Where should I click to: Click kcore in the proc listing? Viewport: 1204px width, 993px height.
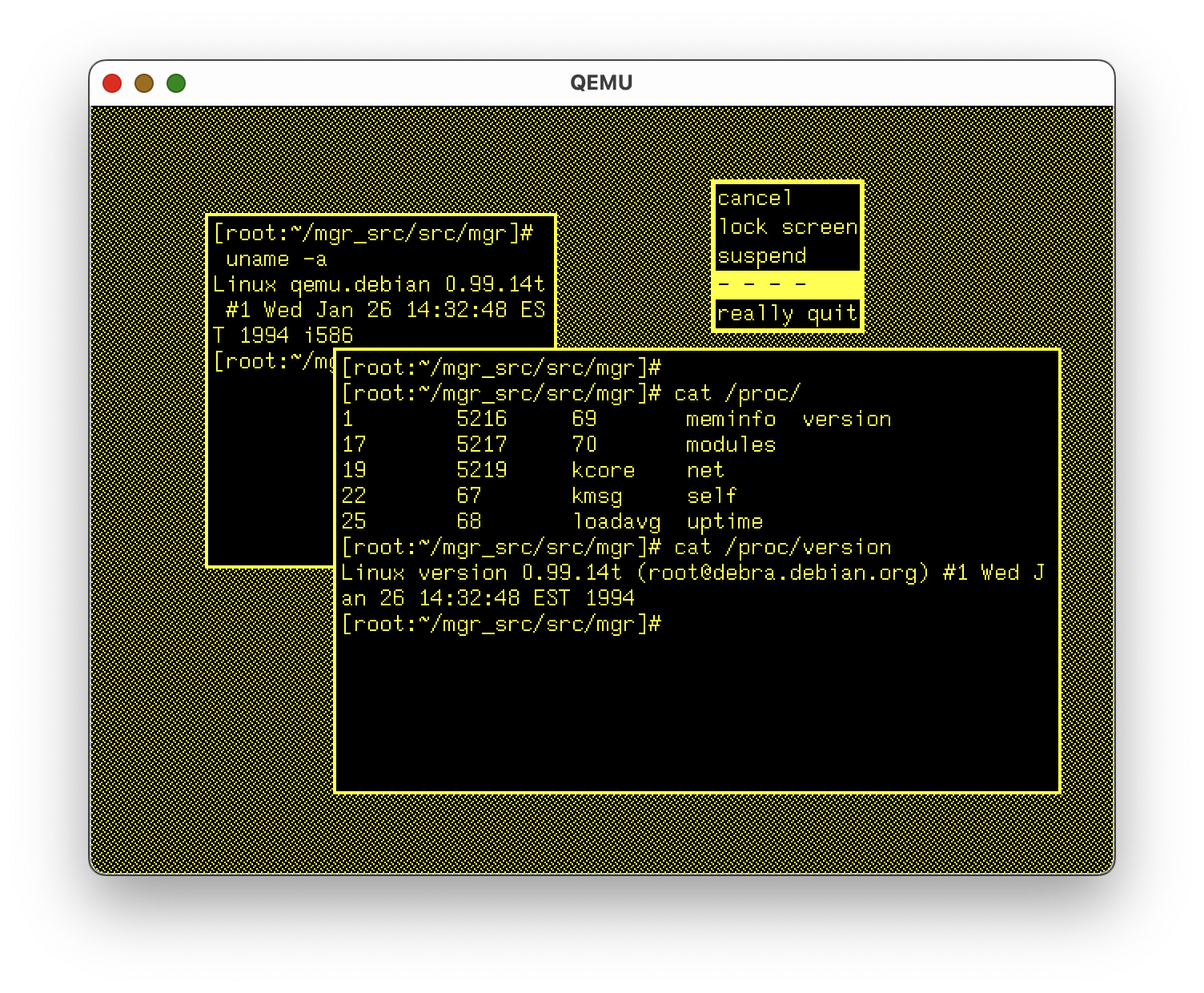tap(603, 470)
